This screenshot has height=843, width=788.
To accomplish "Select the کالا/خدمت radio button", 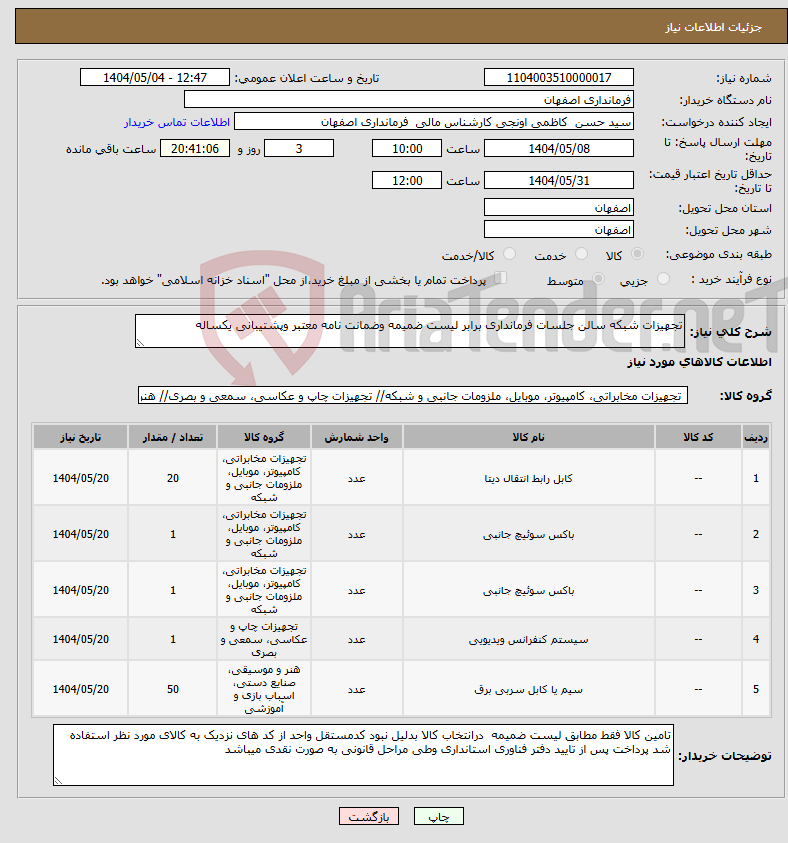I will pyautogui.click(x=509, y=254).
